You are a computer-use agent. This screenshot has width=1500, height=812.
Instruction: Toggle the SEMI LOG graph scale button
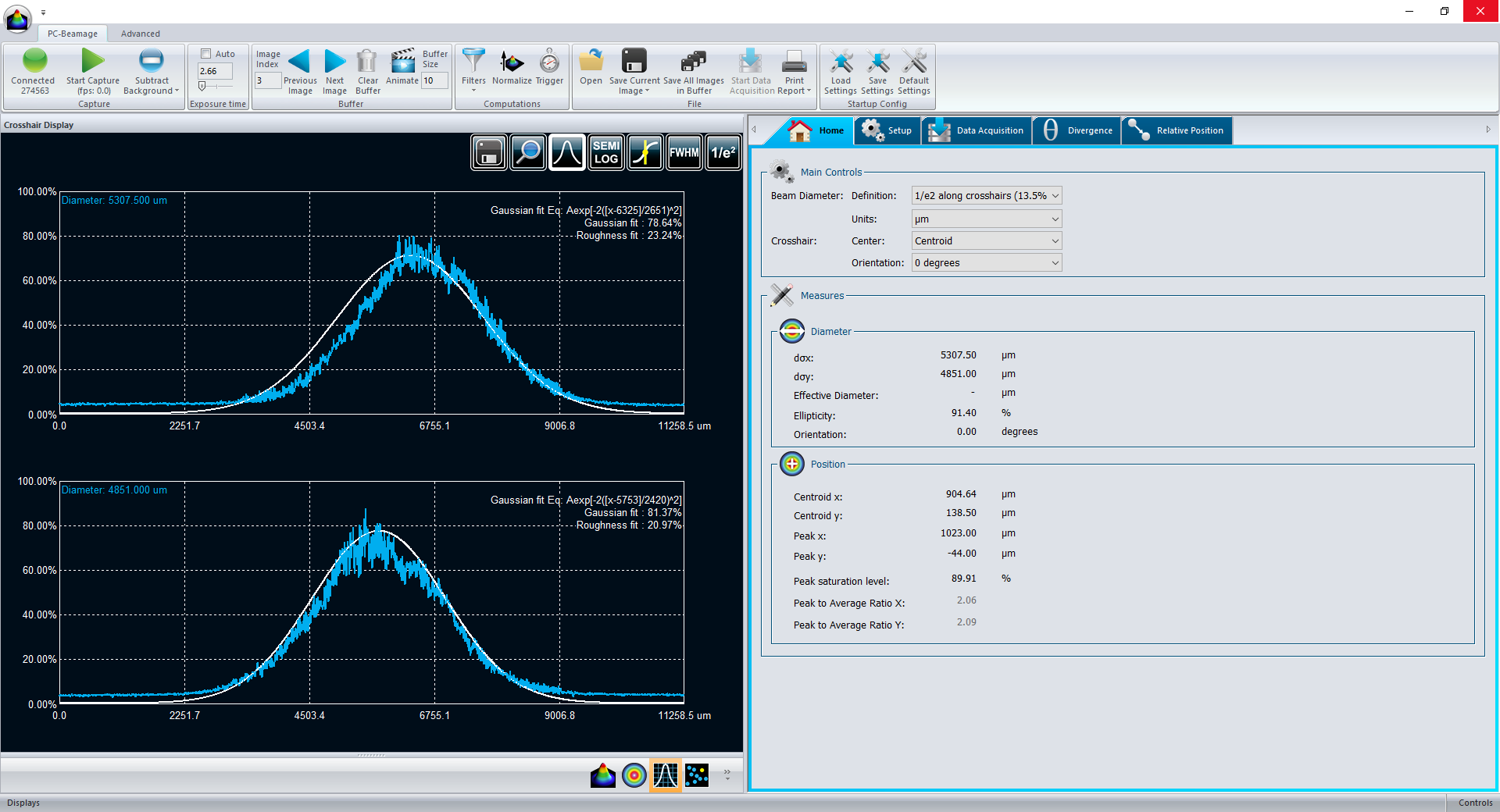pyautogui.click(x=605, y=152)
